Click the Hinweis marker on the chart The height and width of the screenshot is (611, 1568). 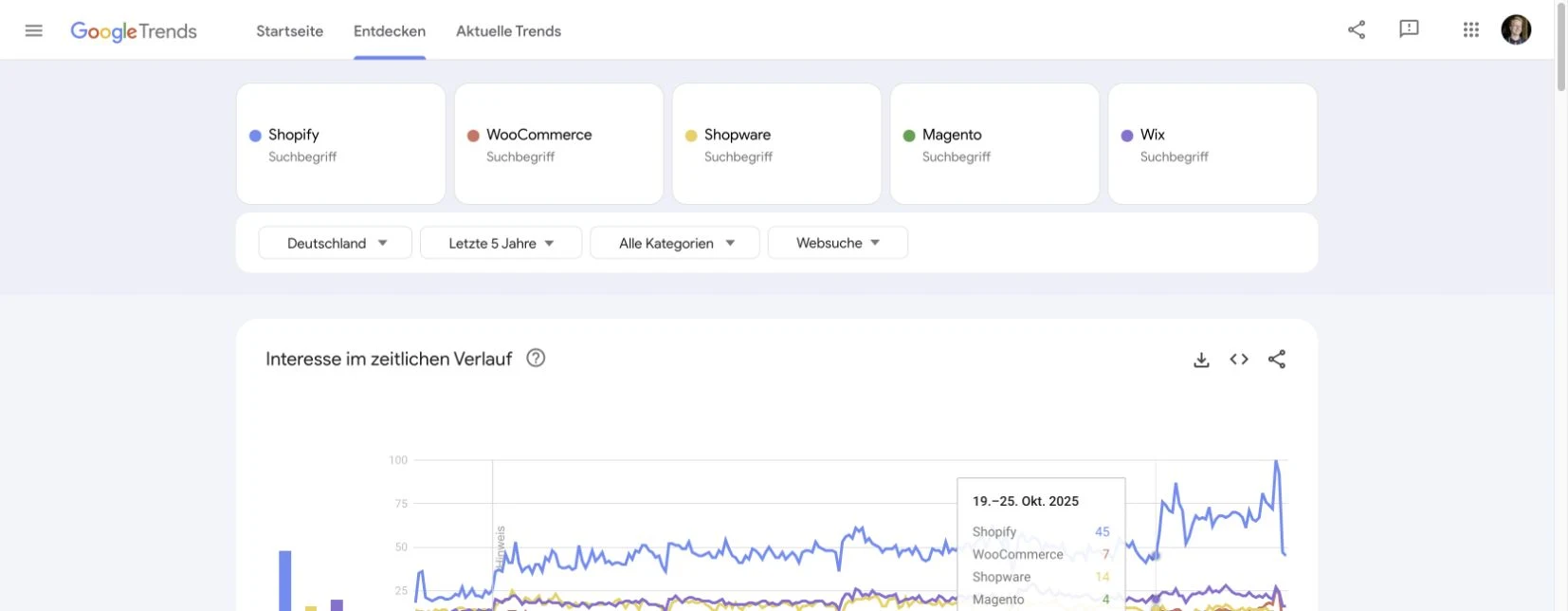501,547
